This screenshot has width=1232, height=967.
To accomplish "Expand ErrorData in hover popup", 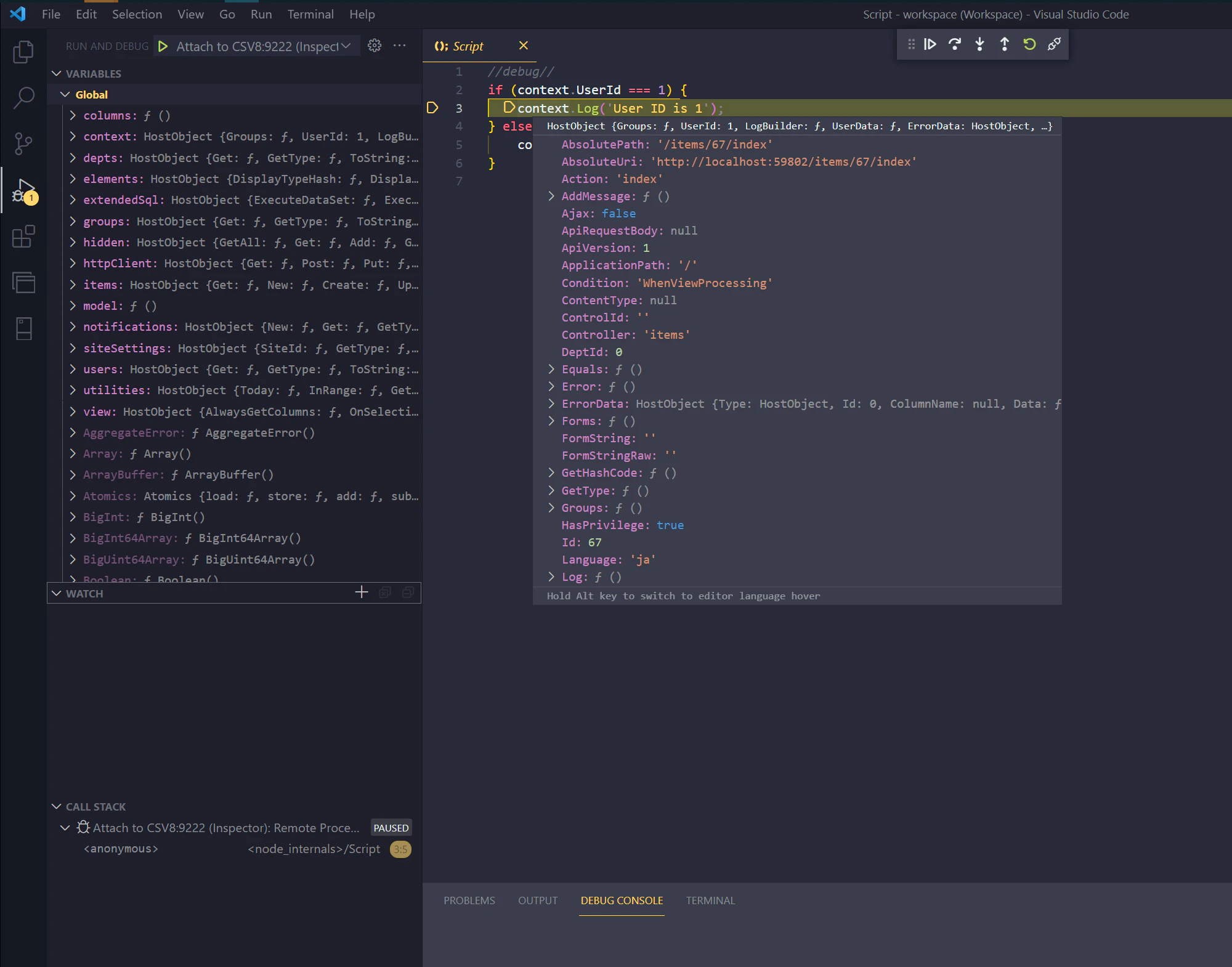I will click(551, 403).
